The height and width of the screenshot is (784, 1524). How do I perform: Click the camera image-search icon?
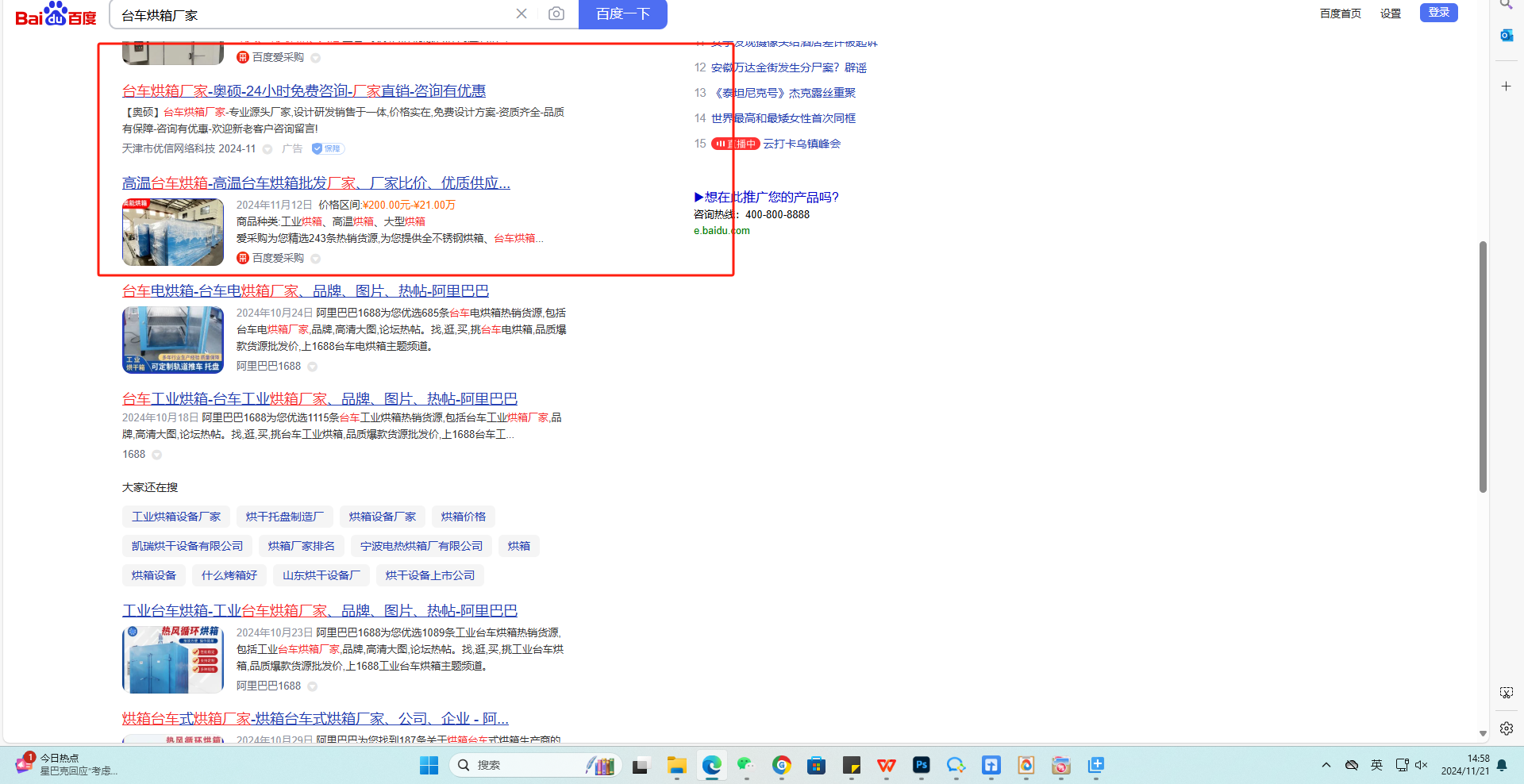point(556,13)
